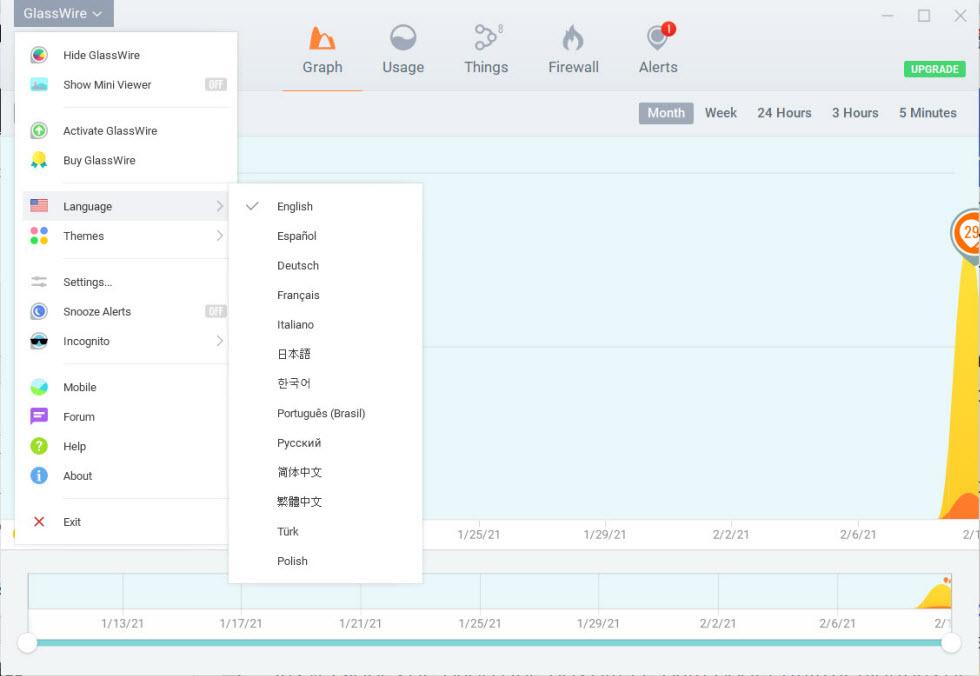Click the Snooze Alerts moon icon
The width and height of the screenshot is (980, 676).
click(39, 311)
